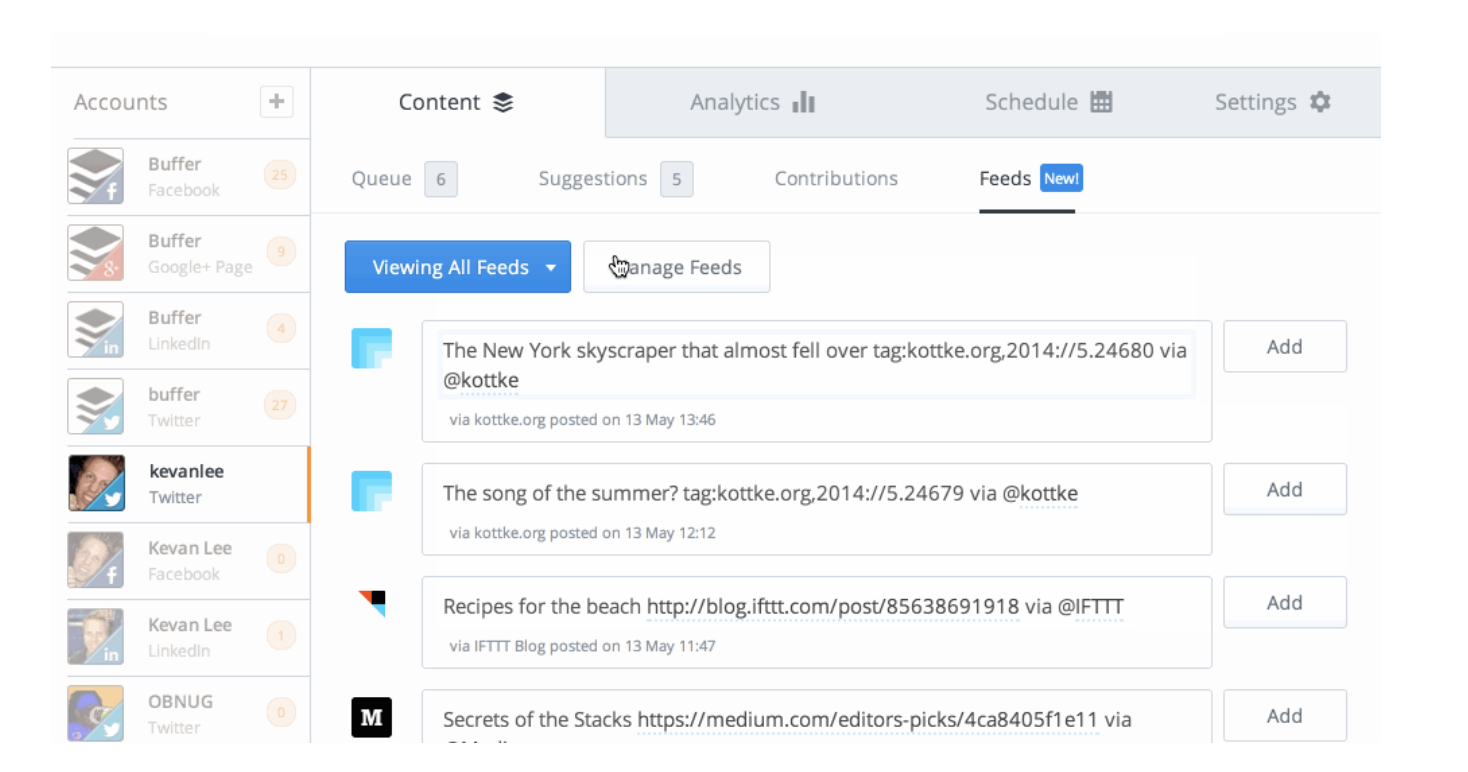Select the Buffer LinkedIn account
Viewport: 1468px width, 772px height.
tap(188, 331)
